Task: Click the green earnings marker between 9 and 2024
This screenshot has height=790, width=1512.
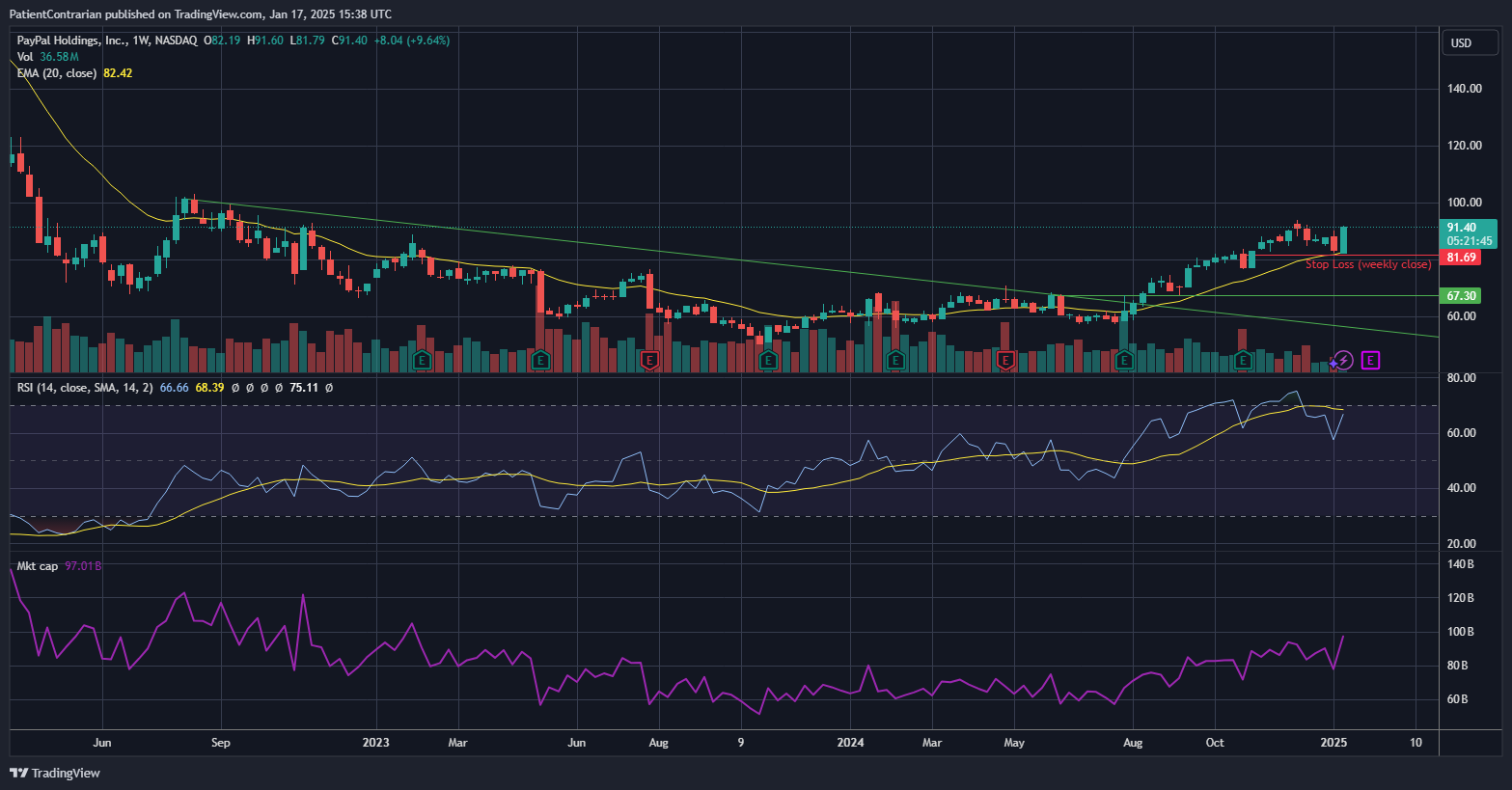Action: click(x=768, y=361)
